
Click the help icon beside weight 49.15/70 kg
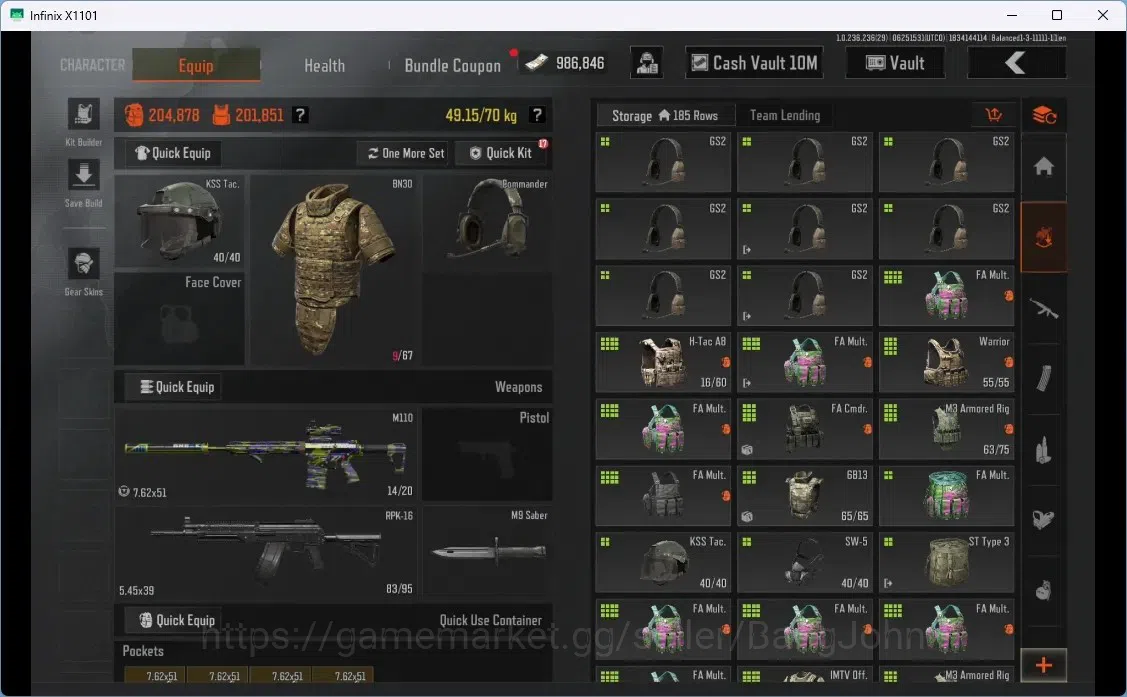point(537,115)
